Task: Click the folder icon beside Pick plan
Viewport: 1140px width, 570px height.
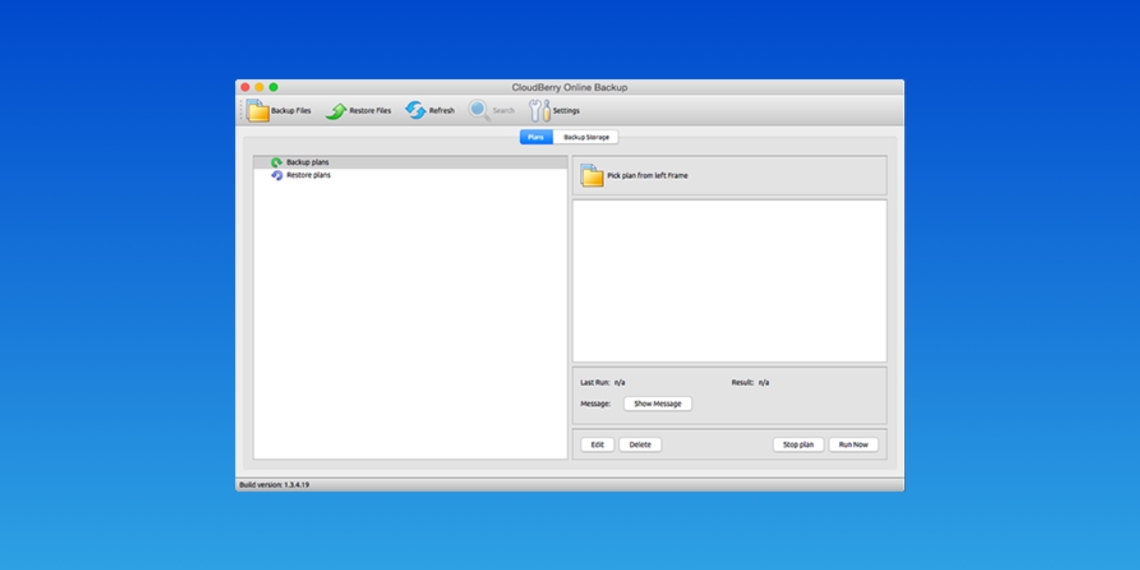Action: (x=592, y=175)
